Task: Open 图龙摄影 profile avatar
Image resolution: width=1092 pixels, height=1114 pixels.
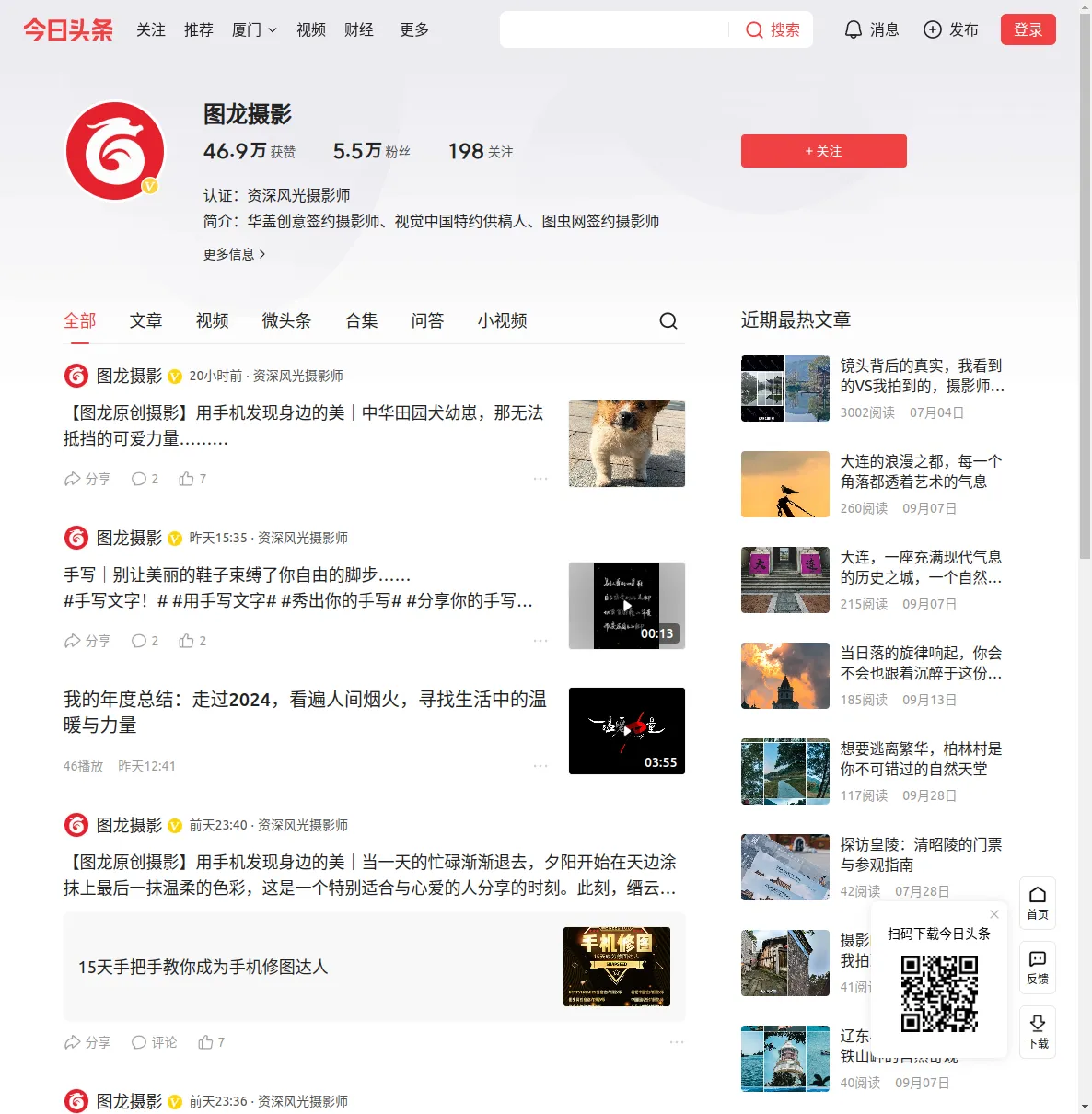Action: coord(115,151)
